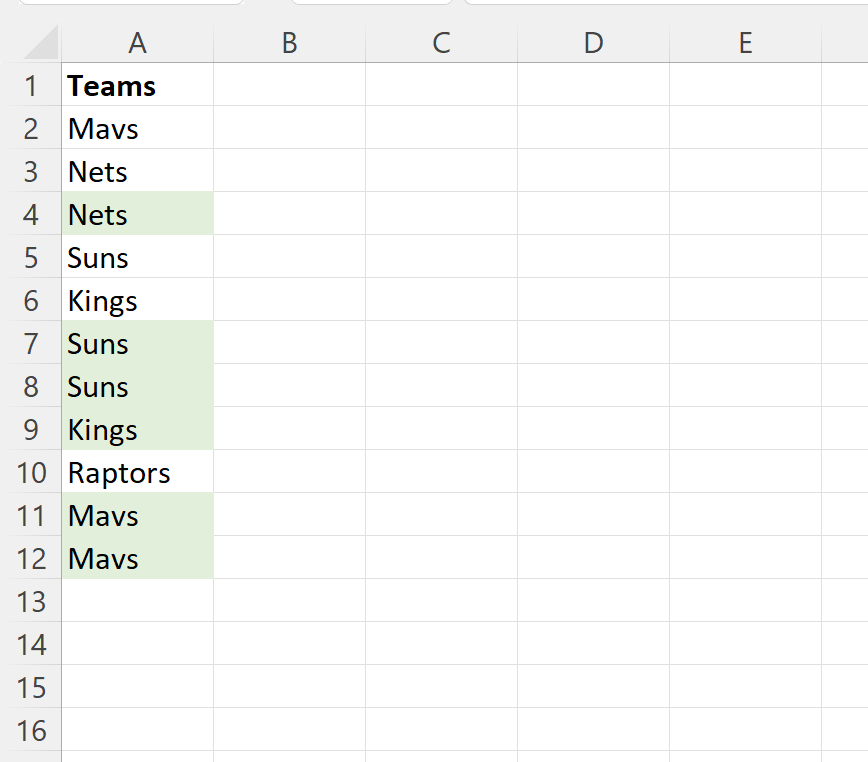This screenshot has height=762, width=868.
Task: Select Kings cell in row 6
Action: [137, 299]
